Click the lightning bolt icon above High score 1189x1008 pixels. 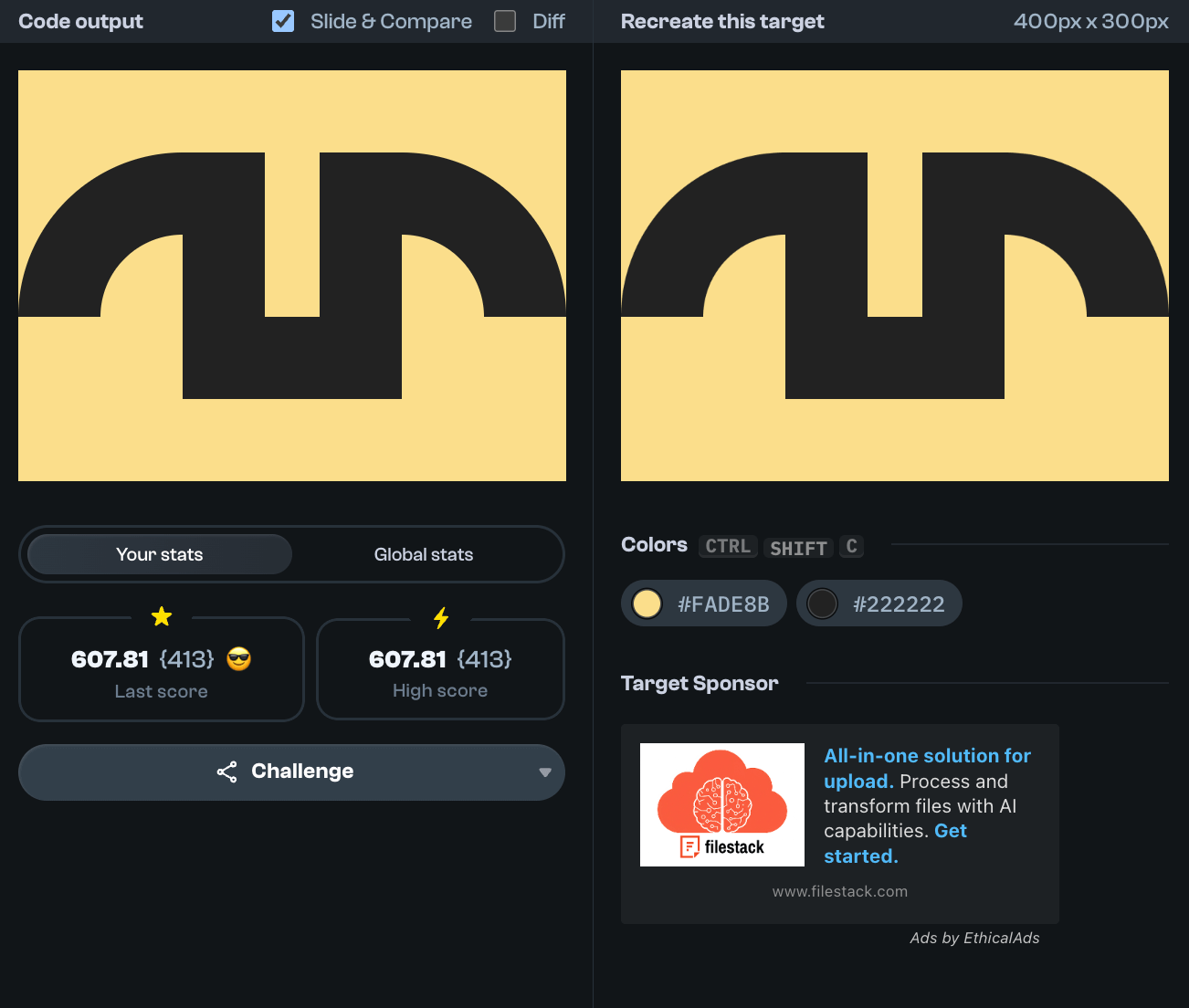coord(441,618)
